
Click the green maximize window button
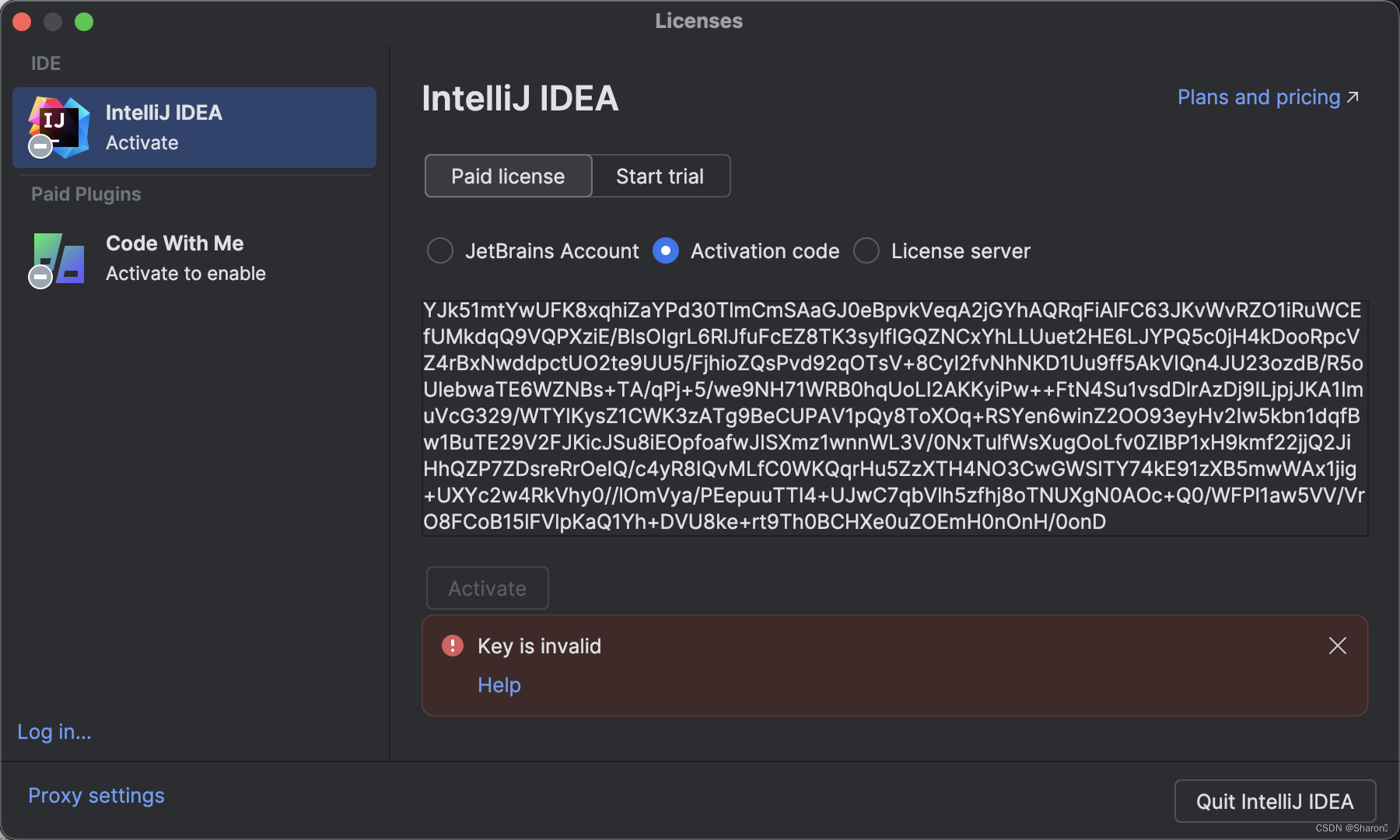point(84,22)
